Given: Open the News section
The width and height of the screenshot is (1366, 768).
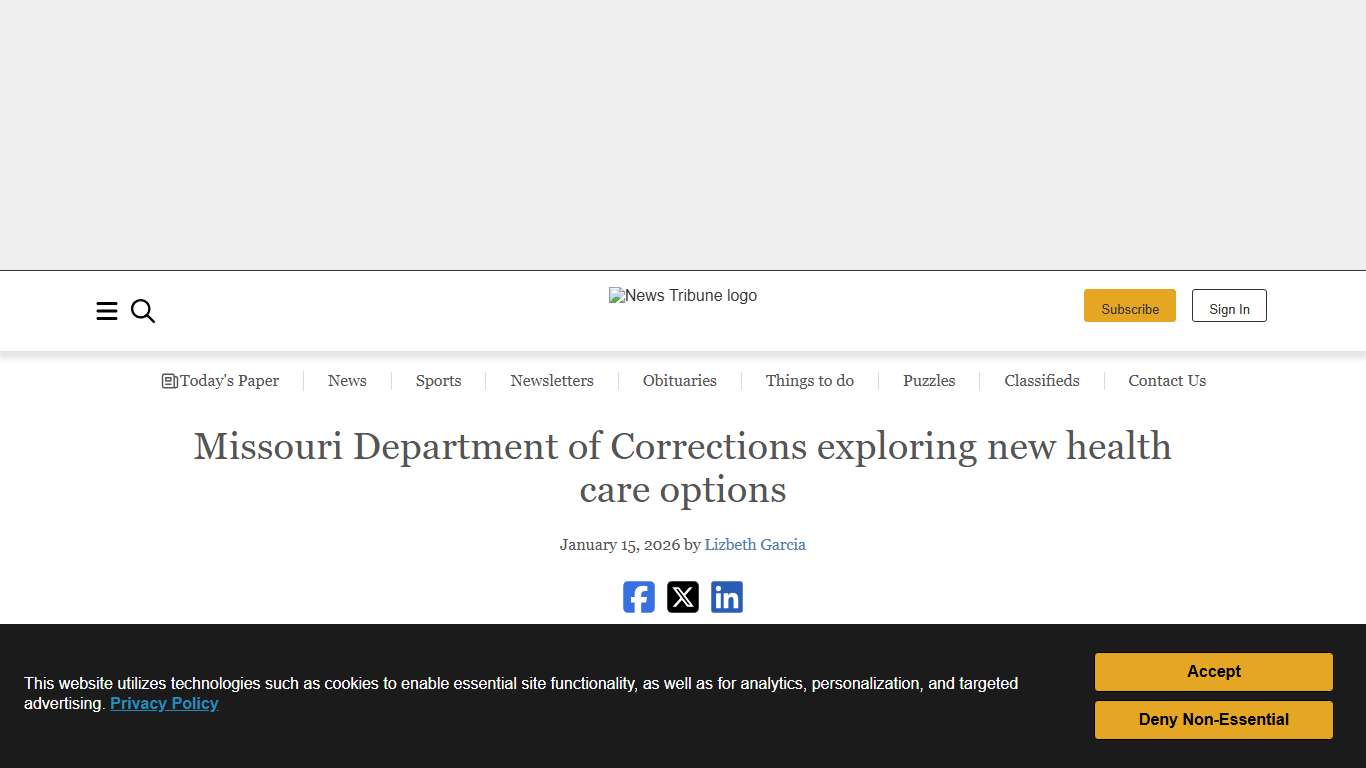Looking at the screenshot, I should coord(347,381).
